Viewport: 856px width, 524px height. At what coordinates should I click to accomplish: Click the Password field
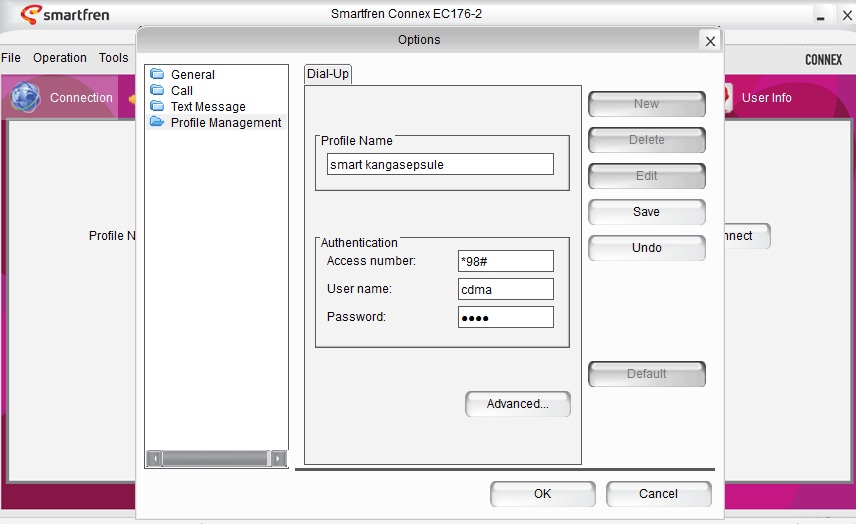tap(506, 317)
